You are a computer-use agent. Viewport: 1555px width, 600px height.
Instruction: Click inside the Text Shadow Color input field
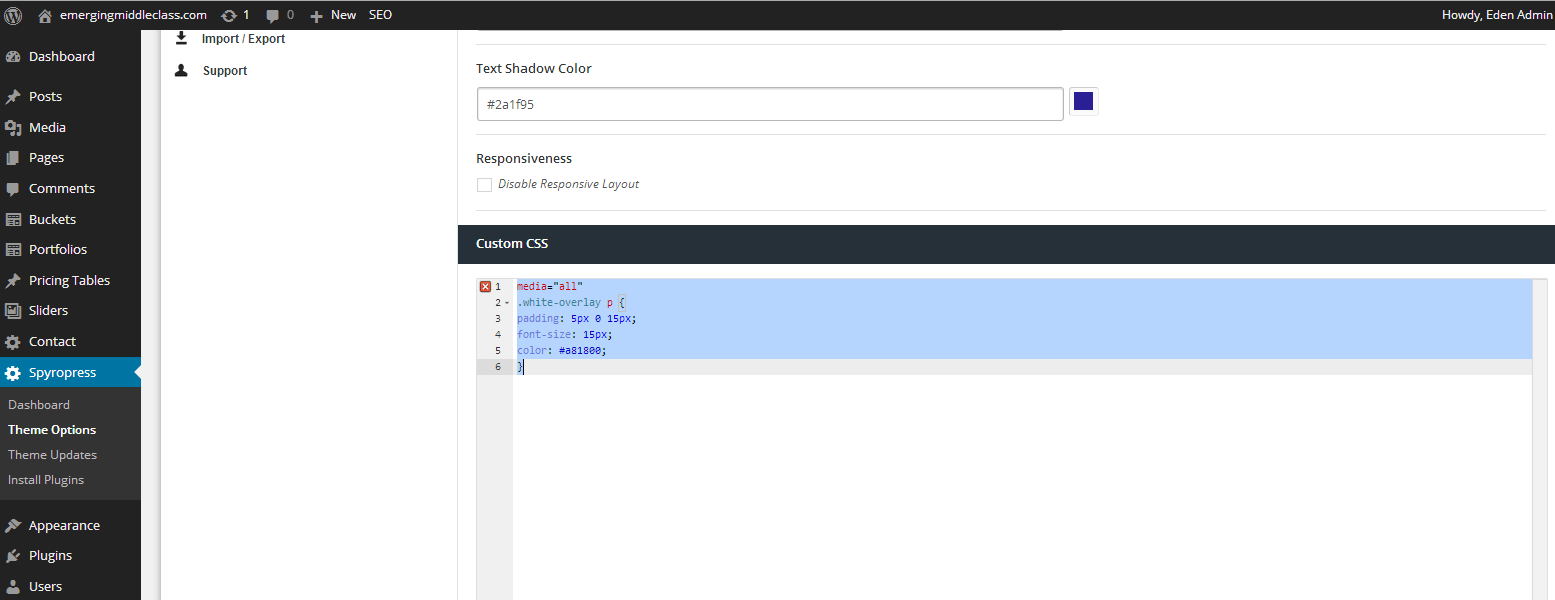pos(770,103)
